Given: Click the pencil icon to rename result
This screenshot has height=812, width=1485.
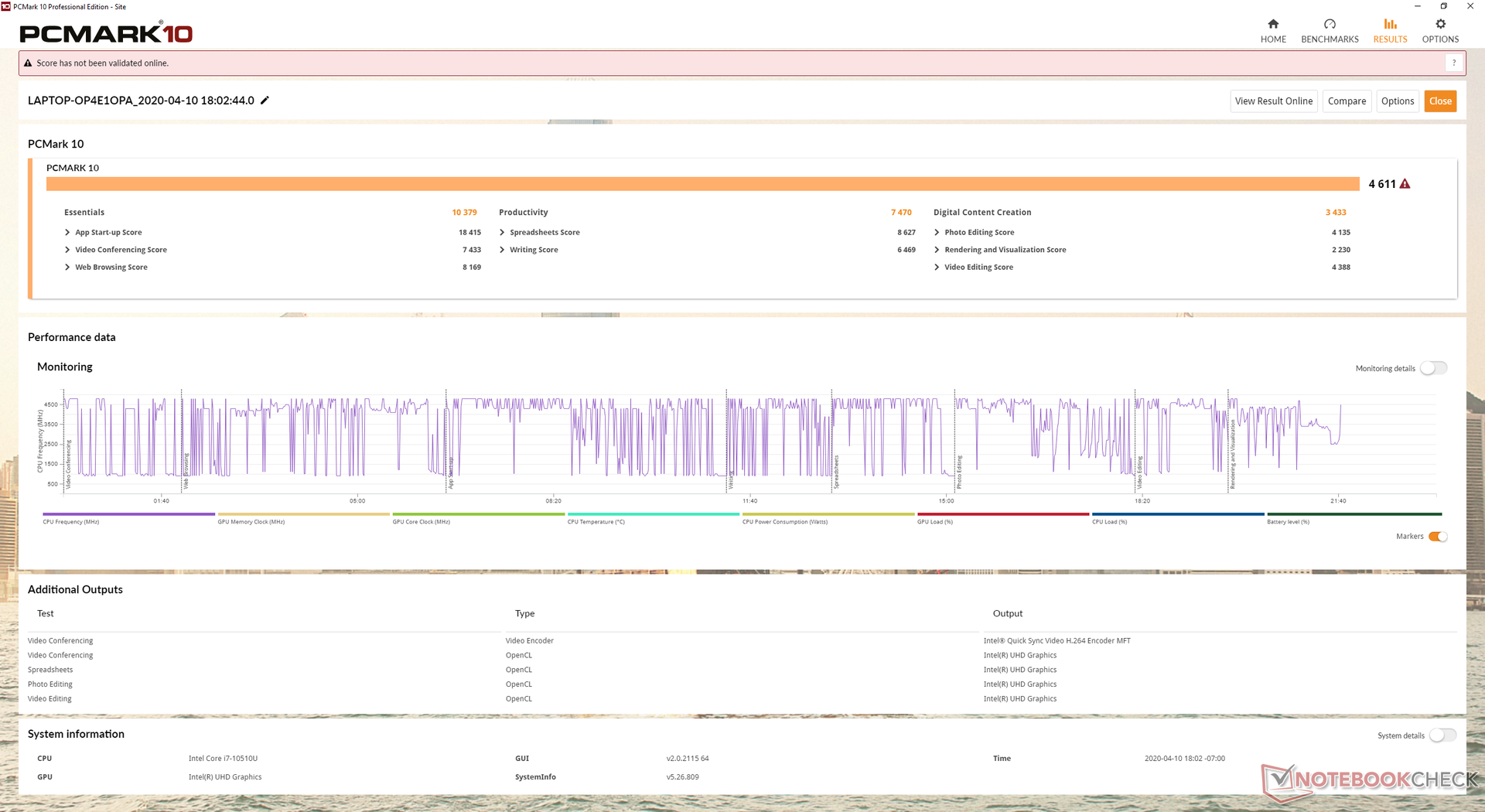Looking at the screenshot, I should [x=265, y=101].
